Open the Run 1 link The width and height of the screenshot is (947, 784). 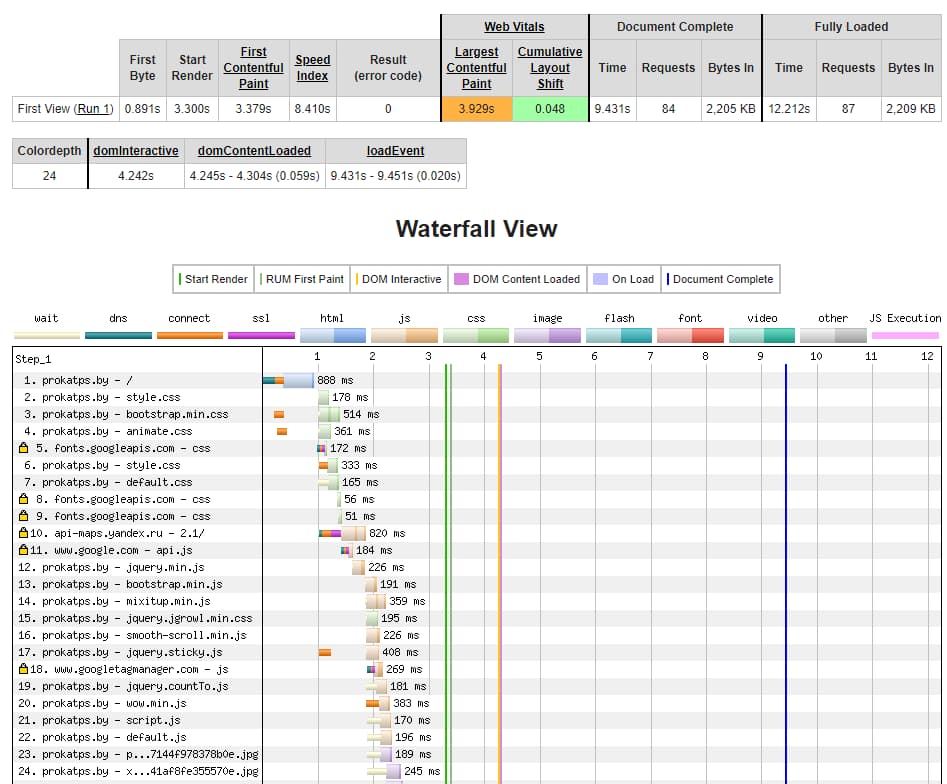pyautogui.click(x=95, y=109)
